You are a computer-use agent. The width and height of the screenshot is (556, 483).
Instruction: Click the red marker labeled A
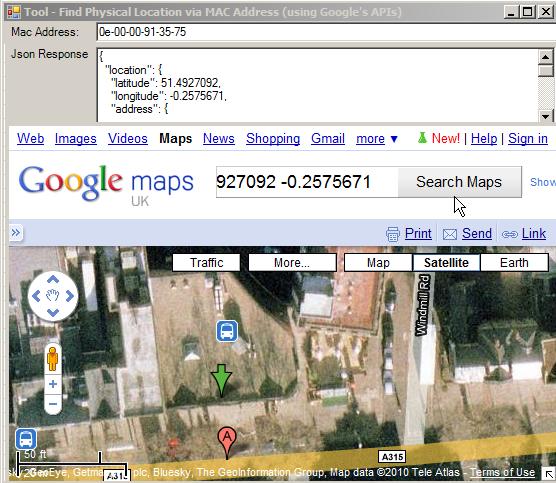click(227, 443)
